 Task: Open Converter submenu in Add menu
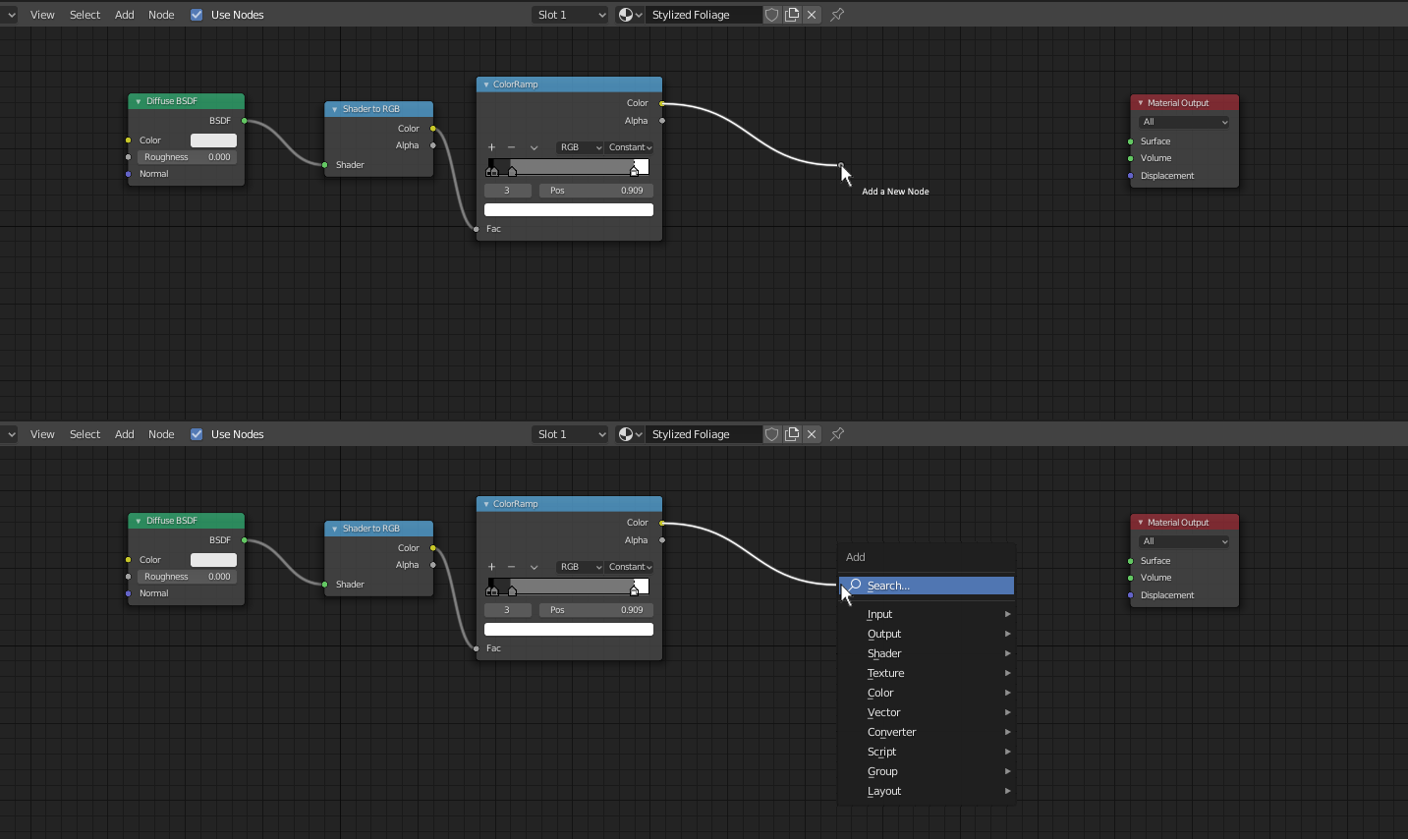[x=927, y=732]
